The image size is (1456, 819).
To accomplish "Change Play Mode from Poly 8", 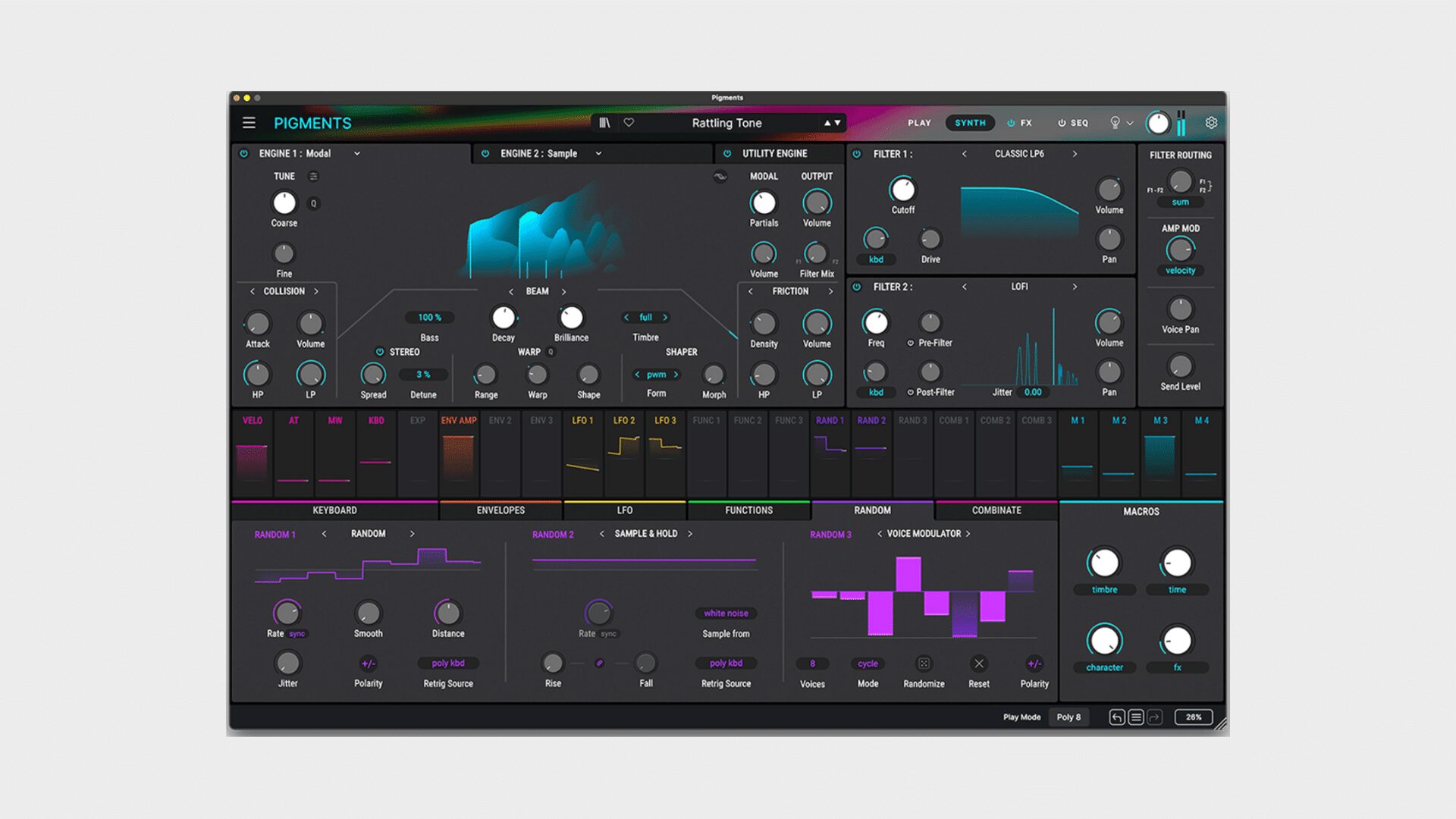I will click(x=1069, y=717).
